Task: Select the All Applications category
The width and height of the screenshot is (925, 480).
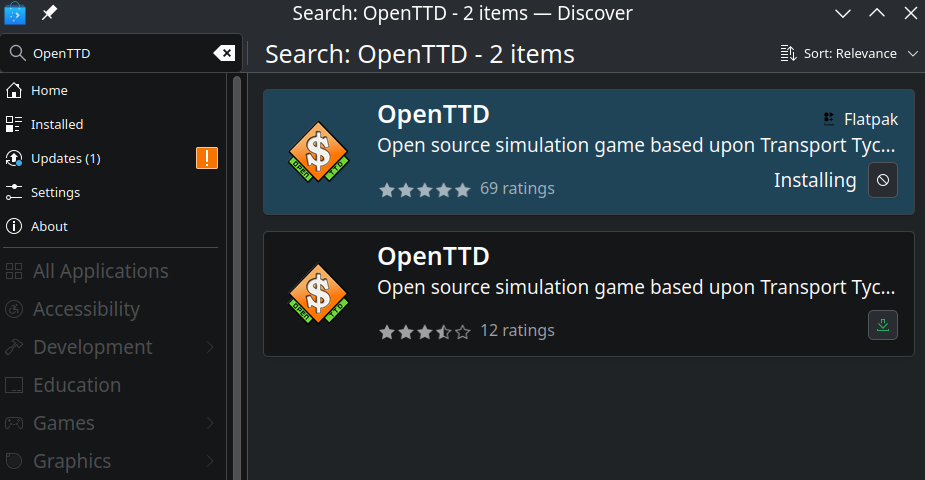Action: coord(113,271)
